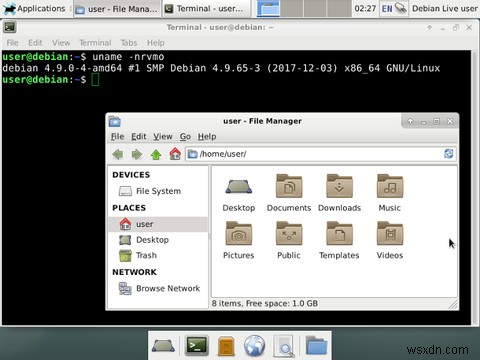Click the Terminal window title bar icon

pyautogui.click(x=10, y=27)
